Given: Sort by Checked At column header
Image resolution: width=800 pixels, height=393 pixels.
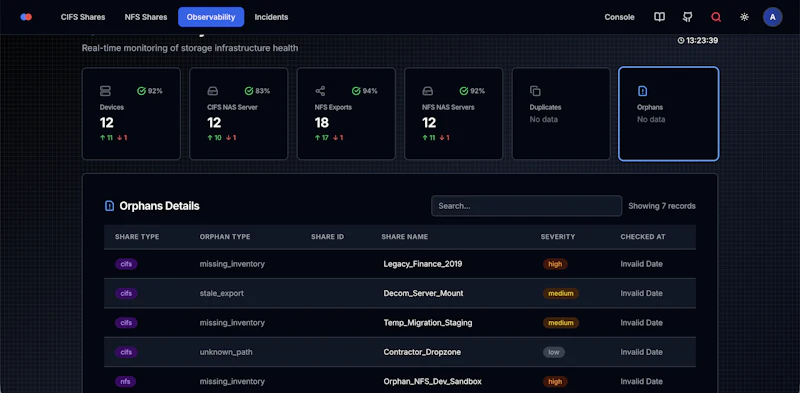Looking at the screenshot, I should (643, 237).
